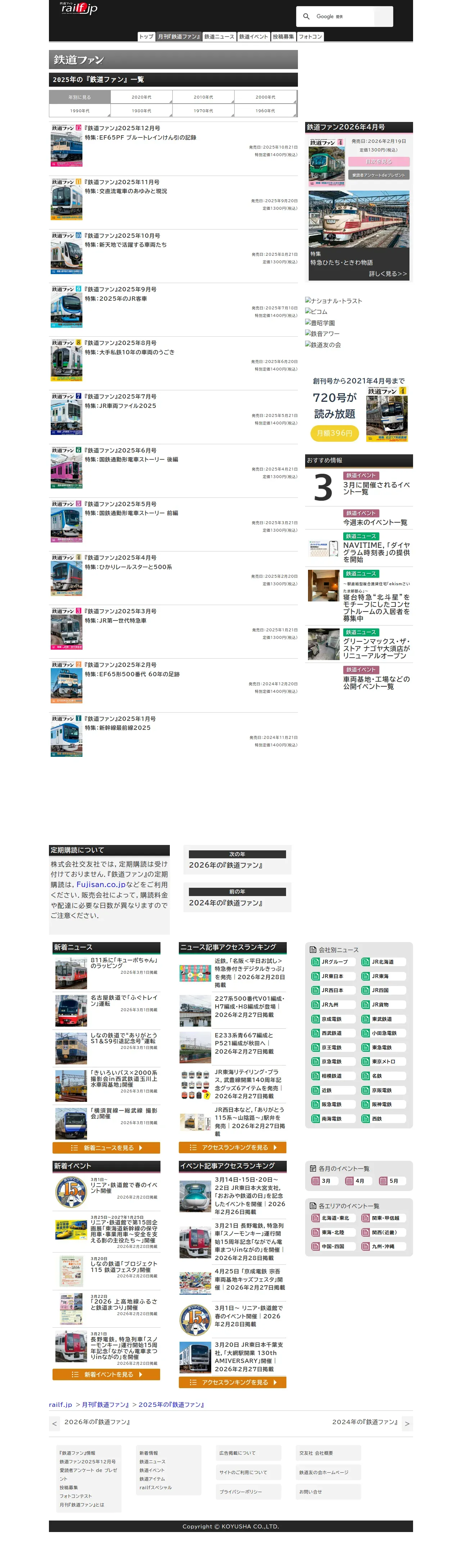Open the トップ navigation tab
The image size is (462, 1568).
146,37
